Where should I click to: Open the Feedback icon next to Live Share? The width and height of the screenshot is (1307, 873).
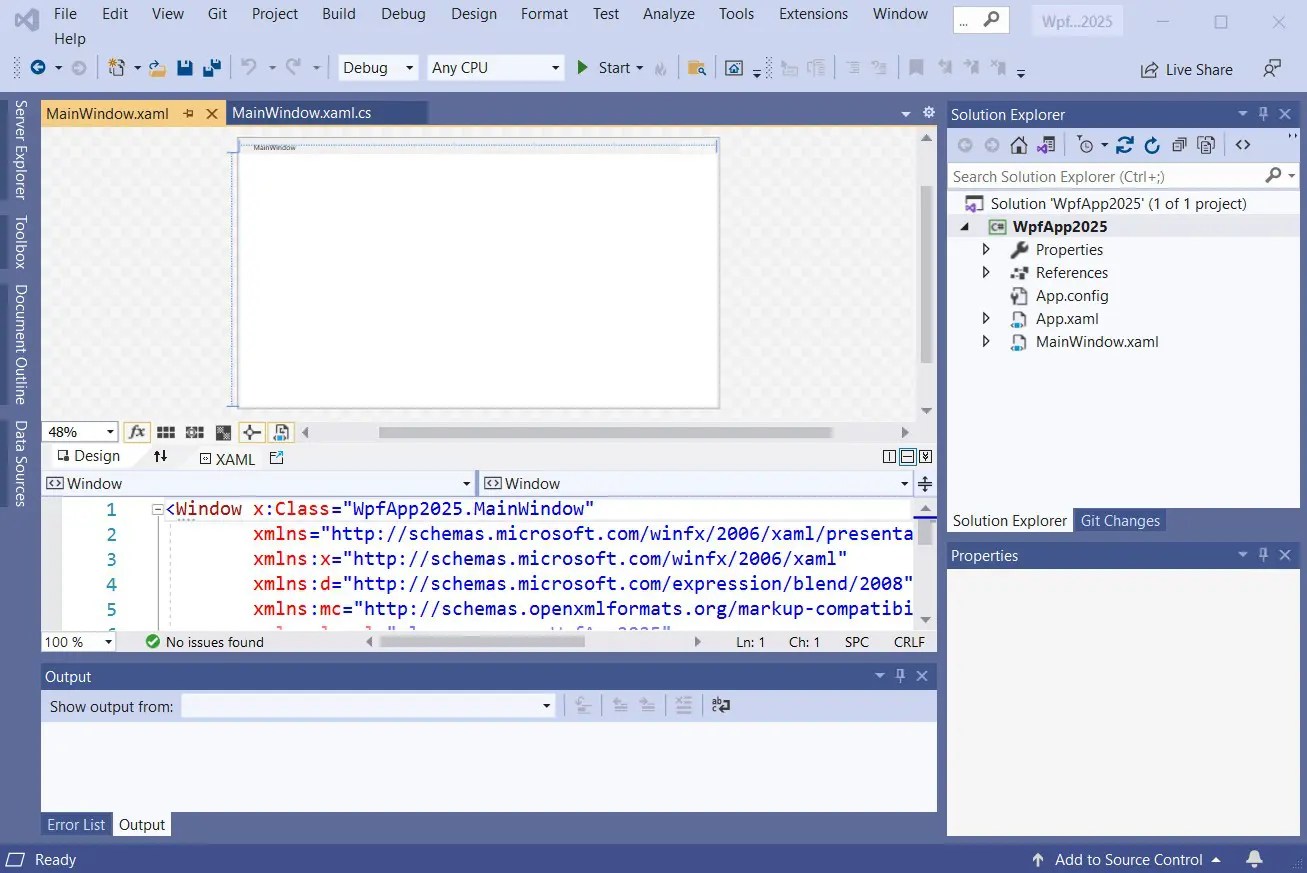1272,68
